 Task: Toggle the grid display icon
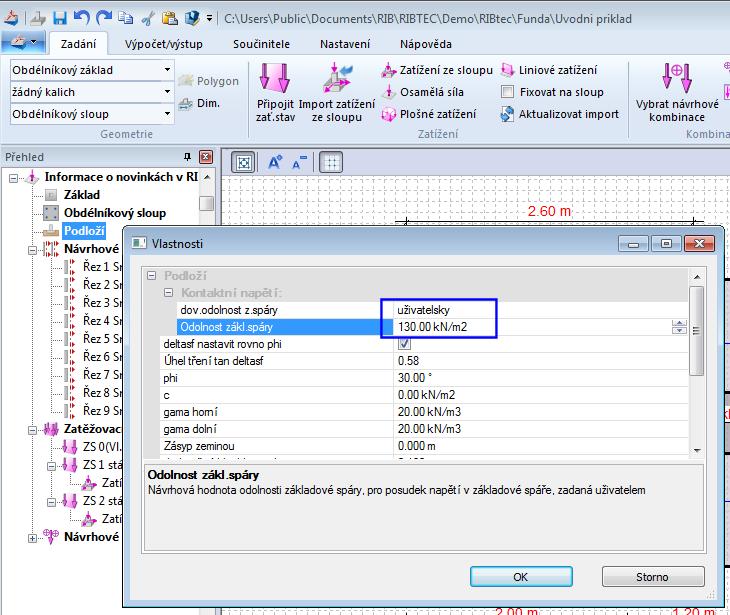(x=331, y=162)
